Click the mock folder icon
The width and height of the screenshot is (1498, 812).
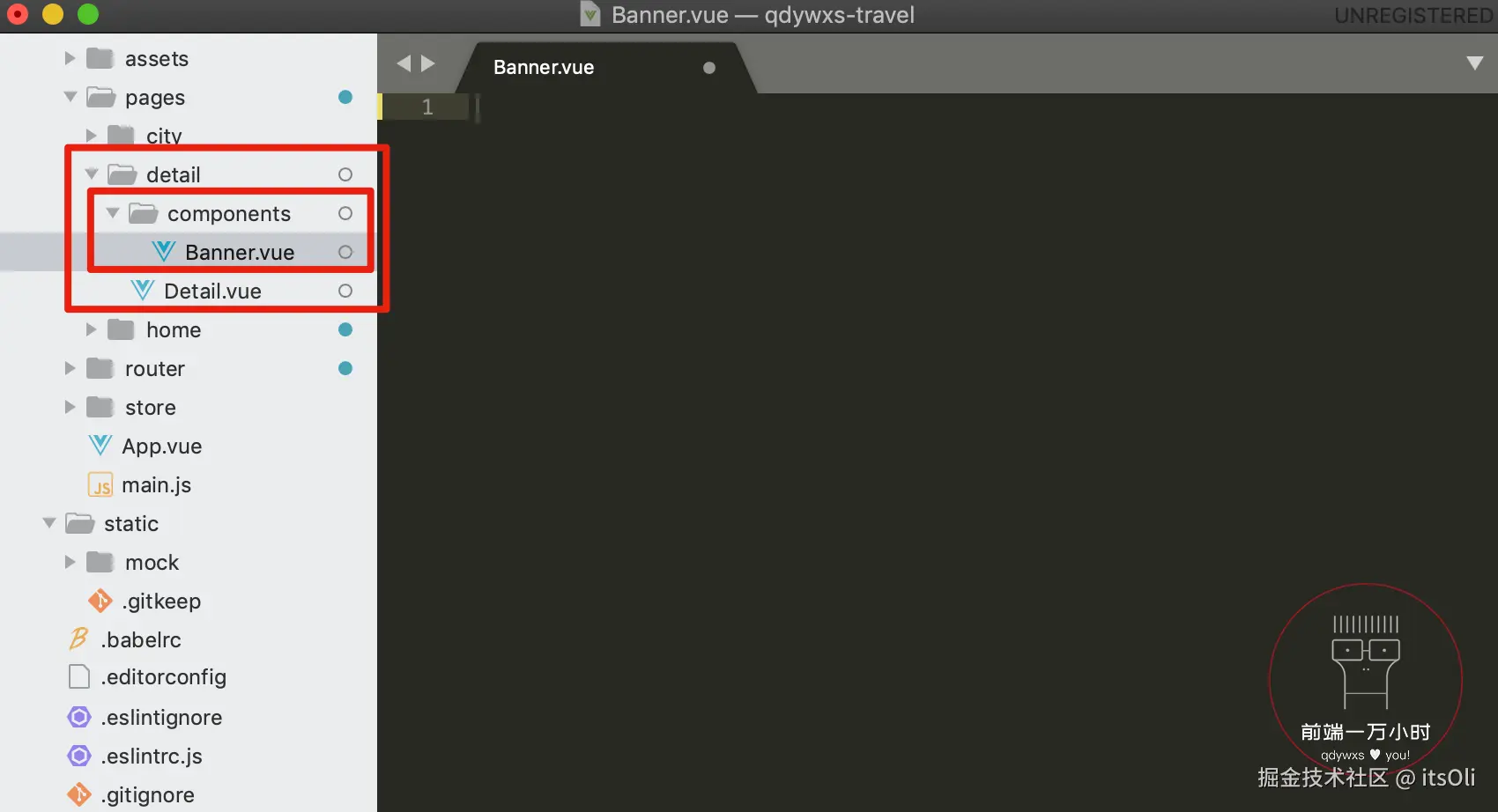coord(100,562)
